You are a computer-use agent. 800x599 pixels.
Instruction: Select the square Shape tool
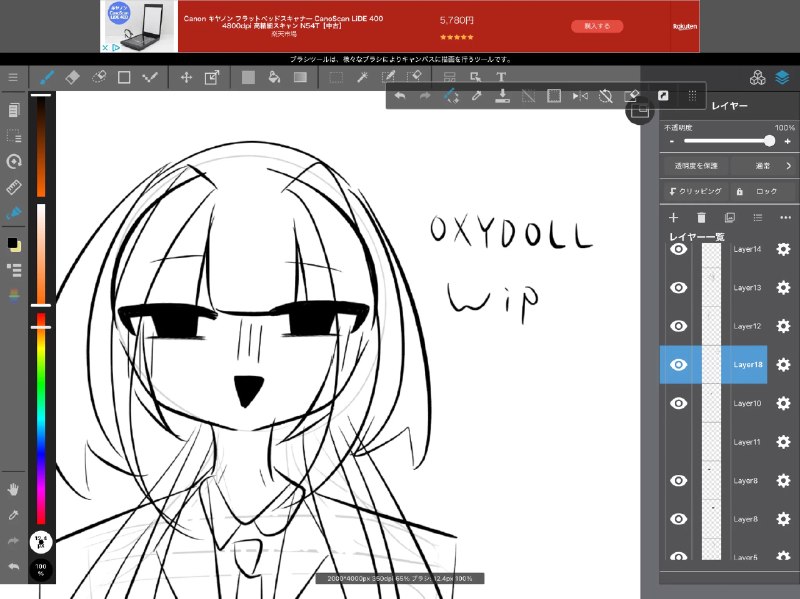pos(124,78)
